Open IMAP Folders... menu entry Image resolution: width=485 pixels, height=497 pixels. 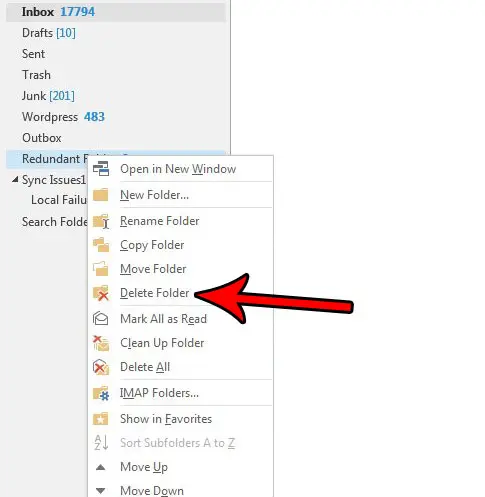pos(180,393)
